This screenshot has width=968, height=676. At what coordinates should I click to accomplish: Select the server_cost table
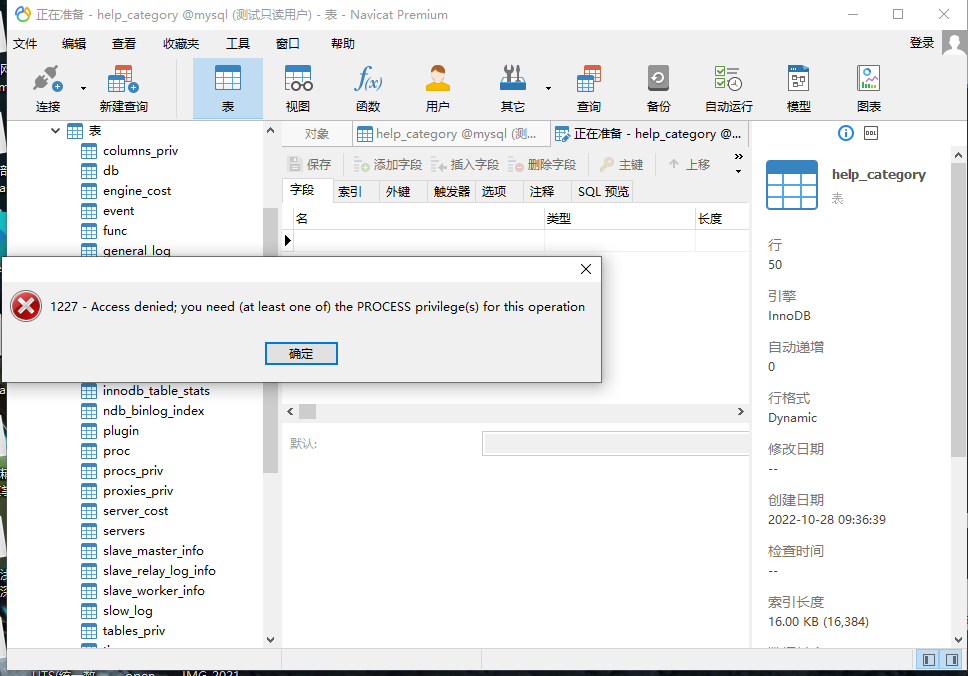coord(135,511)
